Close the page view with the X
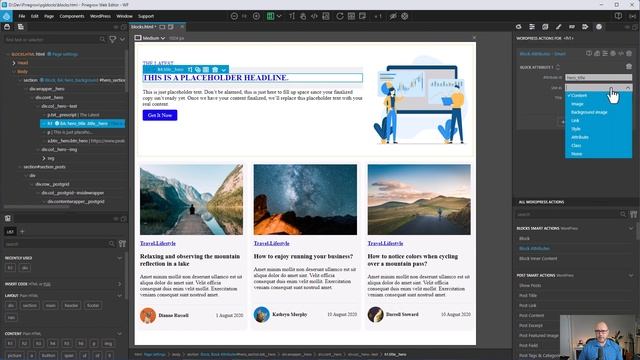640x360 pixels. point(474,38)
